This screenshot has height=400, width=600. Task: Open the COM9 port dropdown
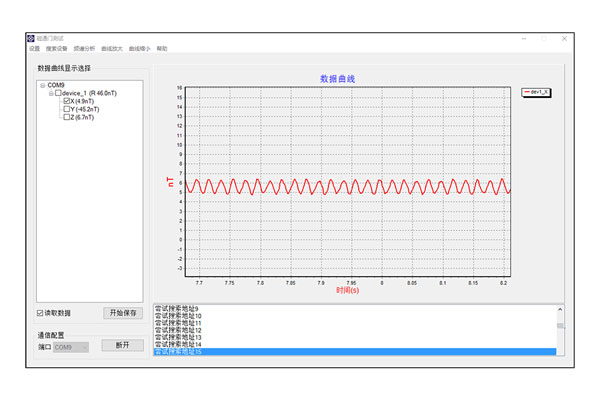click(72, 347)
